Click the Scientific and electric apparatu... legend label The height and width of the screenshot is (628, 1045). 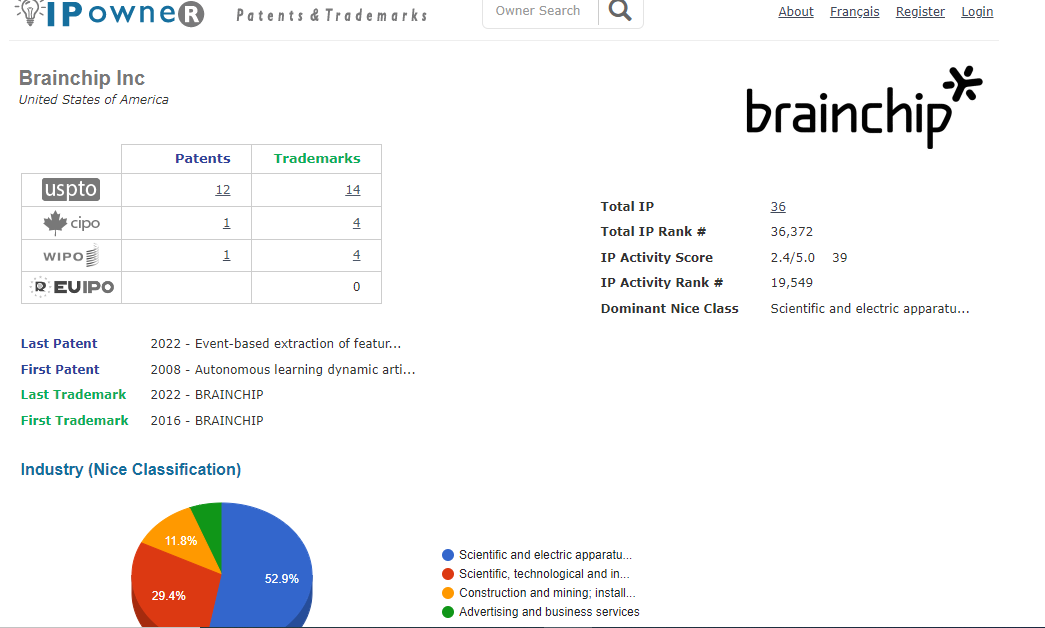545,555
